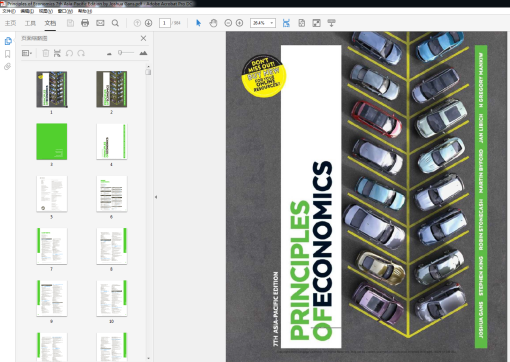Viewport: 510px width, 362px height.
Task: Switch to the 主页 (Home) tab
Action: (10, 23)
